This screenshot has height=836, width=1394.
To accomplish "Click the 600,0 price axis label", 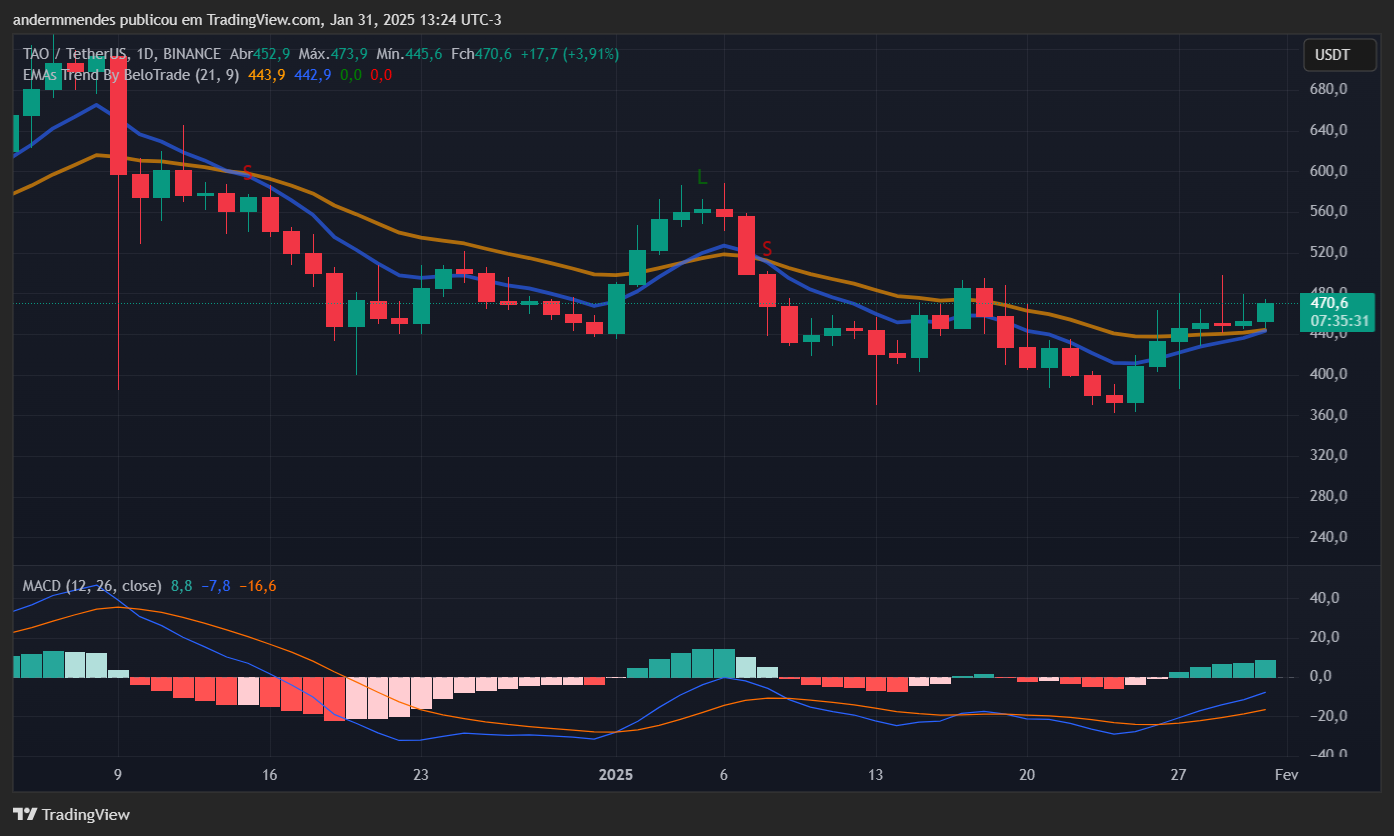I will [x=1329, y=171].
